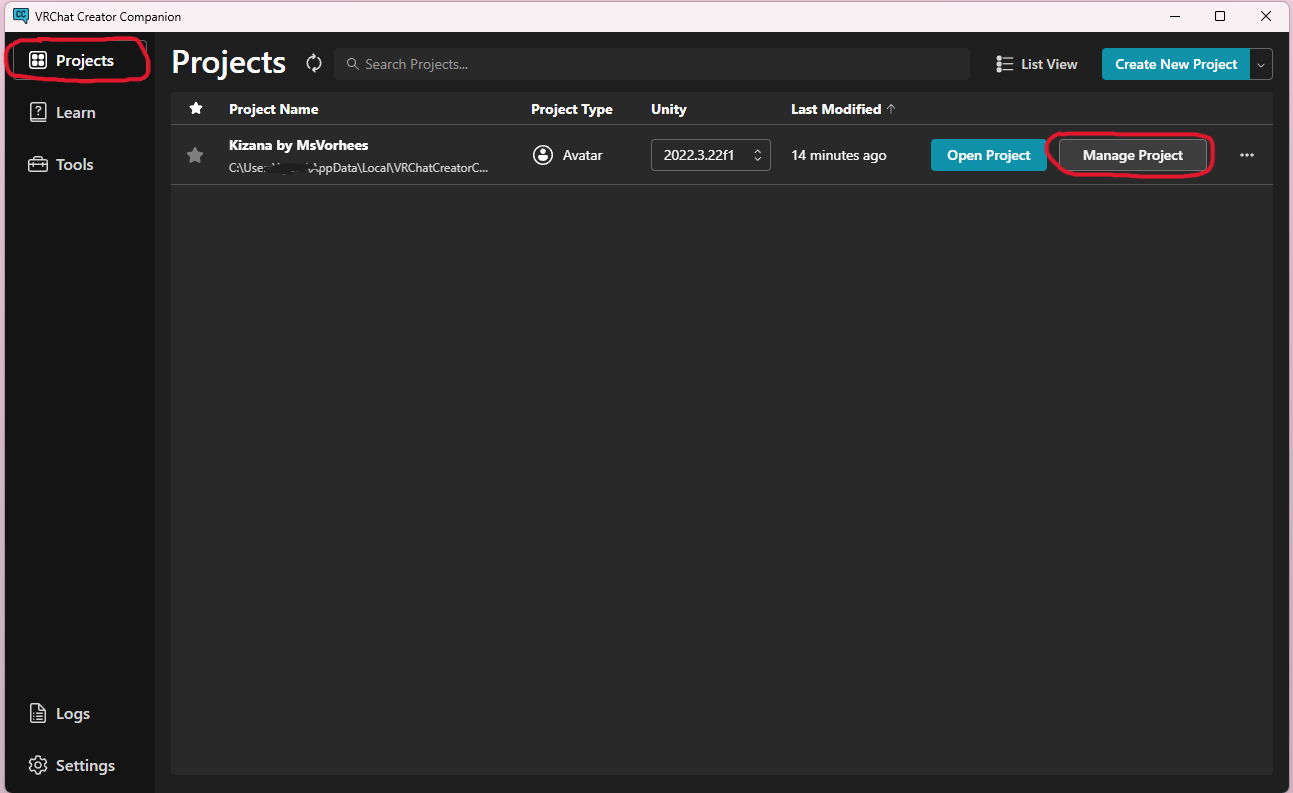This screenshot has height=793, width=1293.
Task: Click Open Project for Kizana
Action: point(988,155)
